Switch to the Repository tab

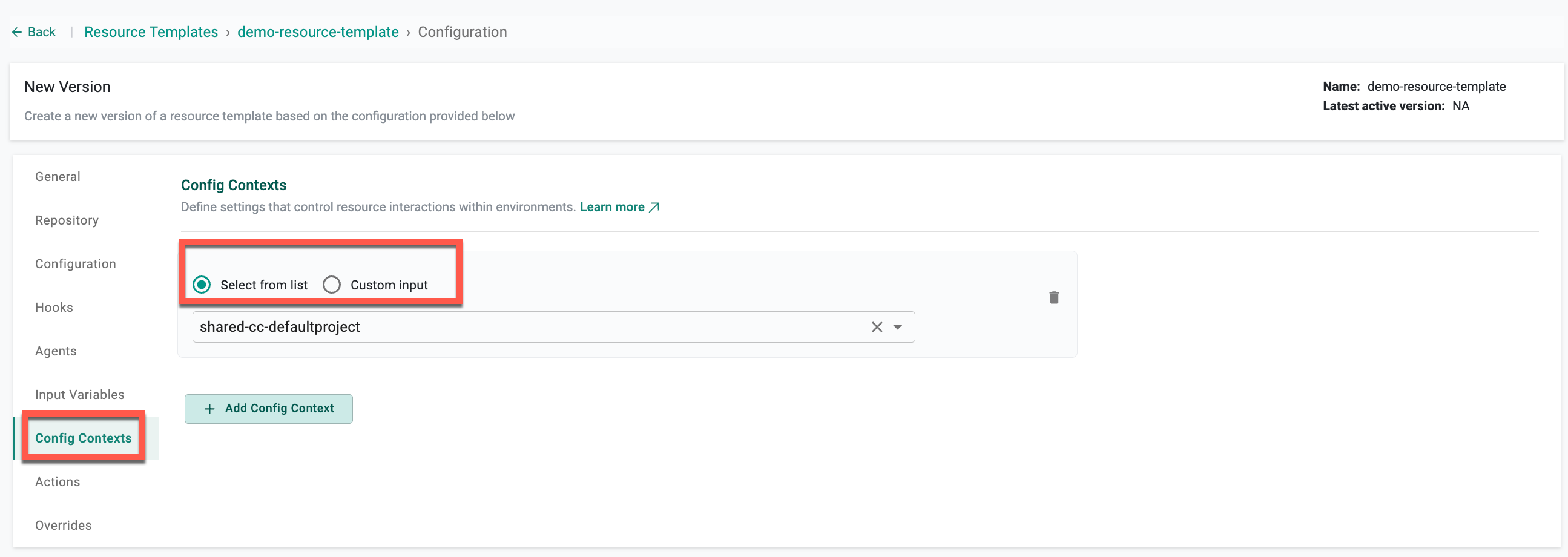[67, 220]
